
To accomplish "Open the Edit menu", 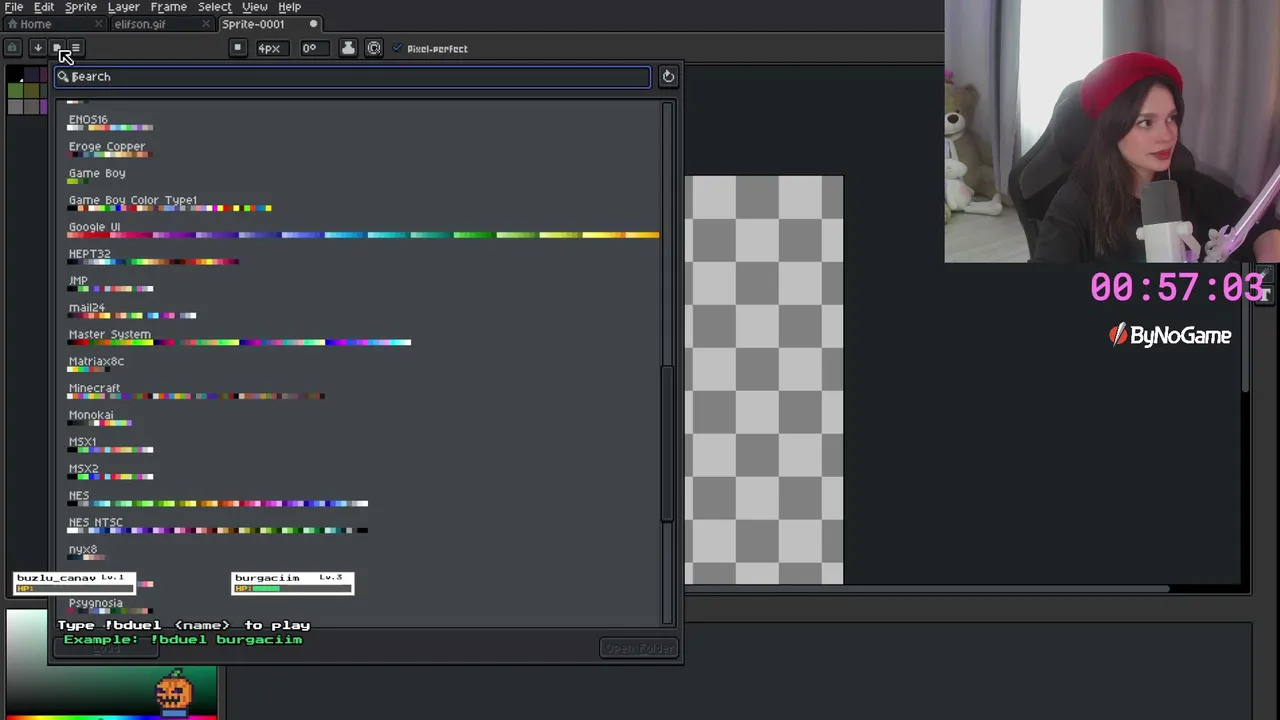I will coord(44,7).
